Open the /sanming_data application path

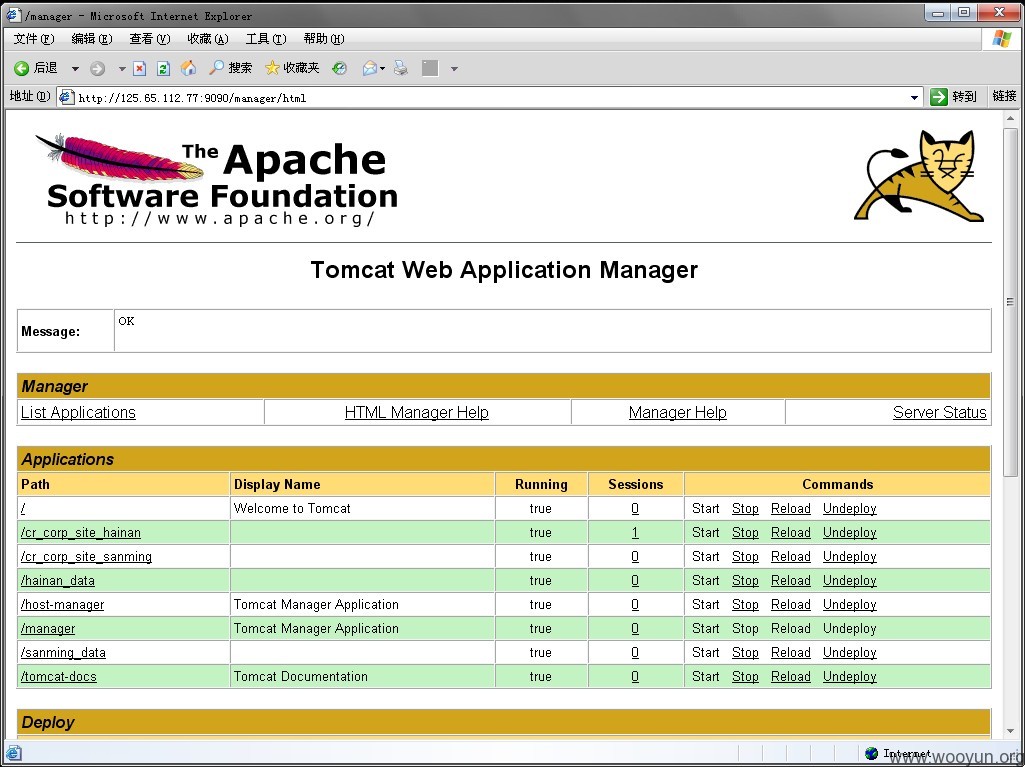click(63, 653)
